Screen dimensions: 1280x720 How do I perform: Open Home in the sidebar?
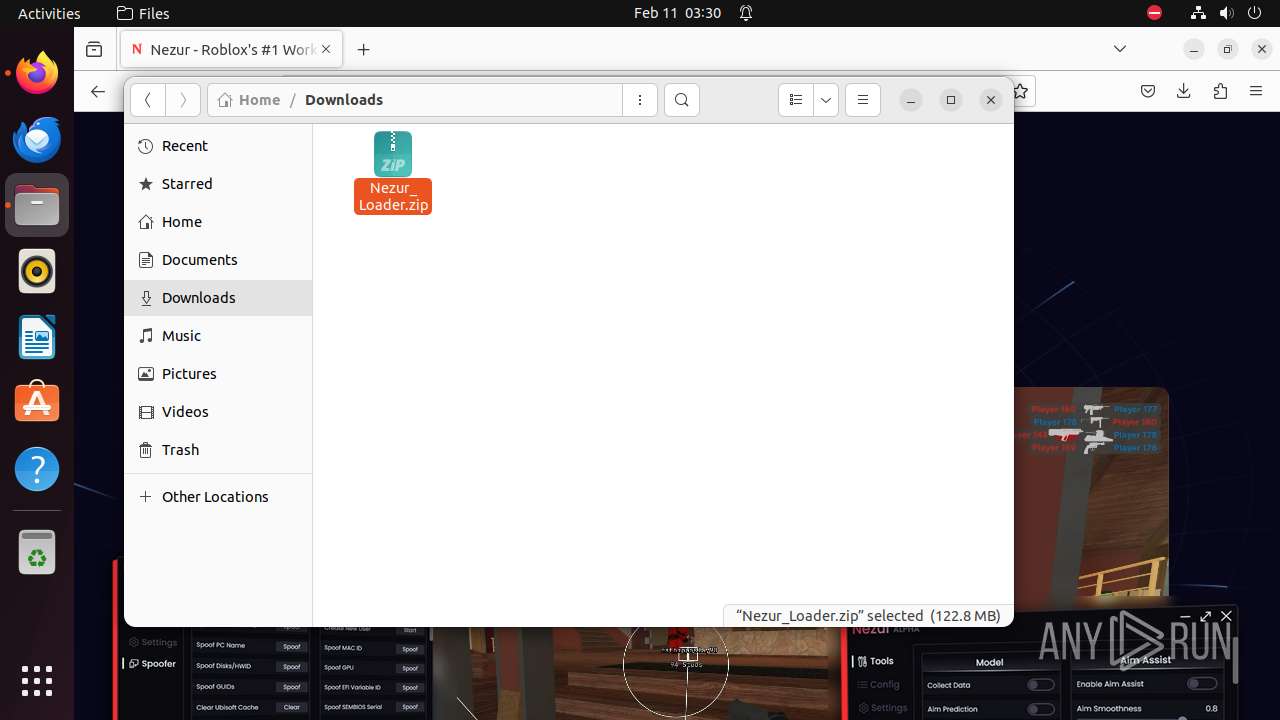pos(218,222)
